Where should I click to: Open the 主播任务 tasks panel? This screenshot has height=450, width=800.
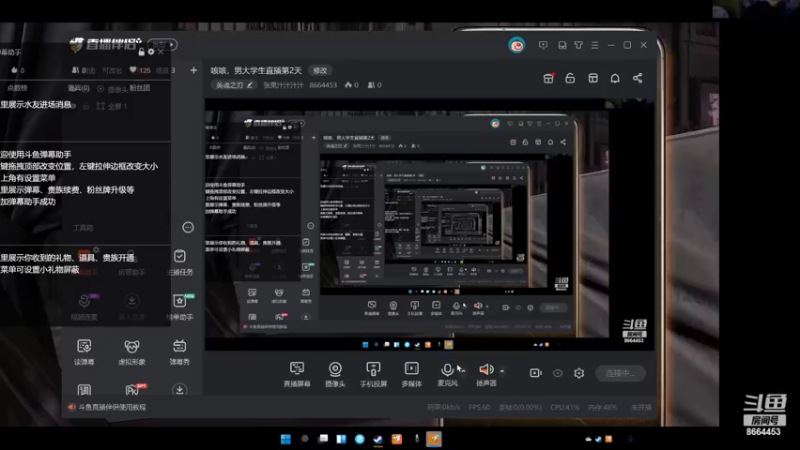tap(180, 262)
